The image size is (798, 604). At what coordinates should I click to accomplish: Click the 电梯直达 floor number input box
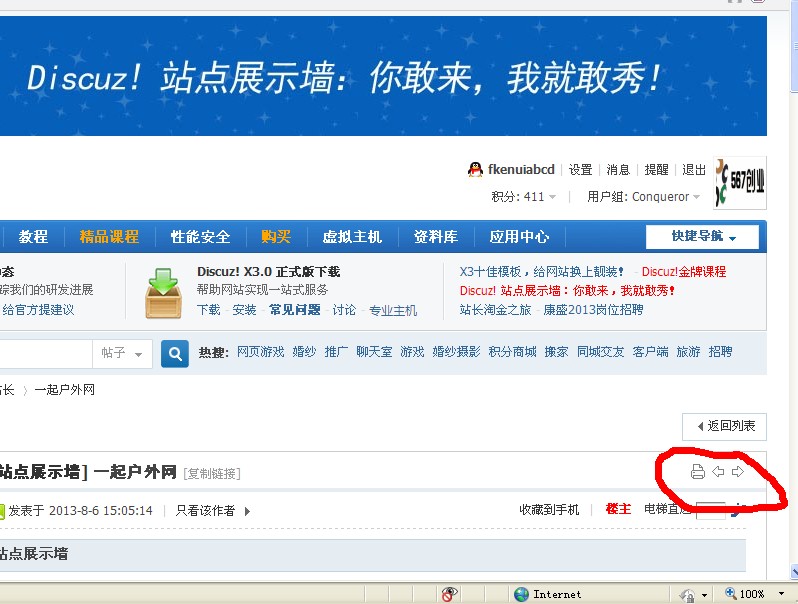(710, 510)
